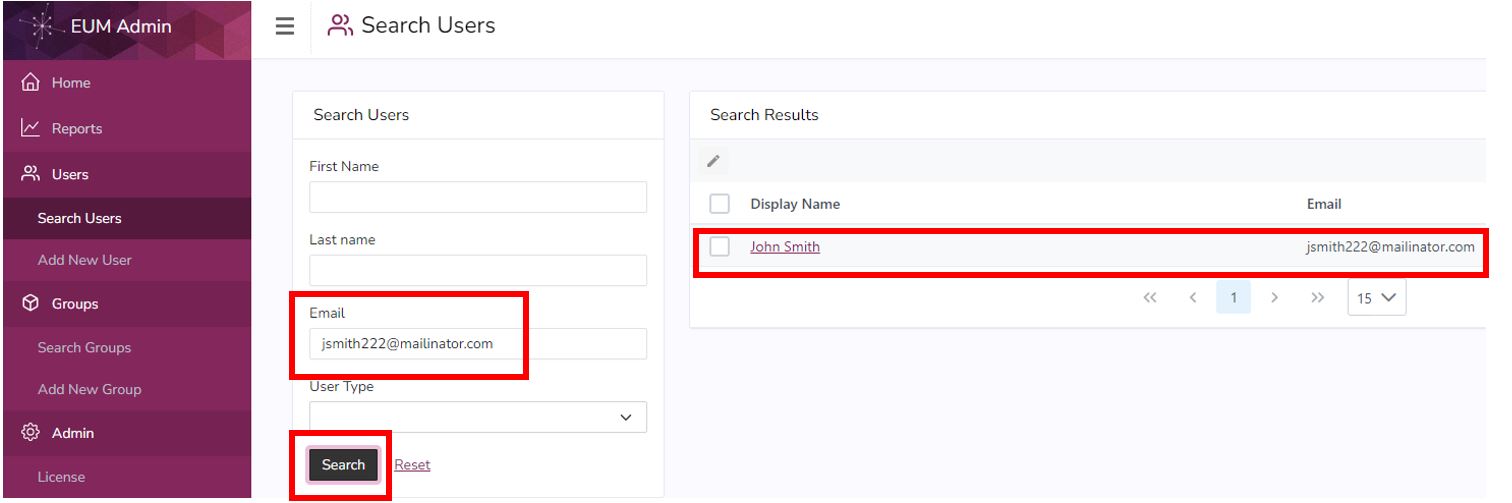Click the Search Results panel title
Viewport: 1512px width, 503px height.
coord(764,115)
